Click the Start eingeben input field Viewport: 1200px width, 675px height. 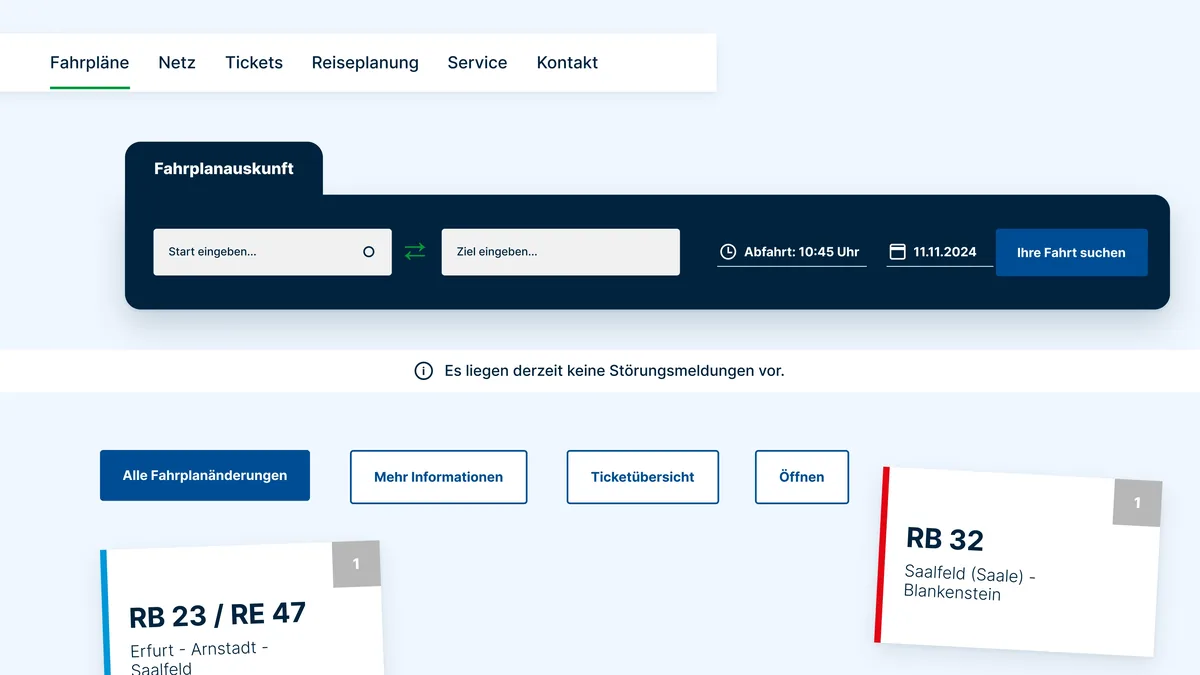pyautogui.click(x=272, y=252)
